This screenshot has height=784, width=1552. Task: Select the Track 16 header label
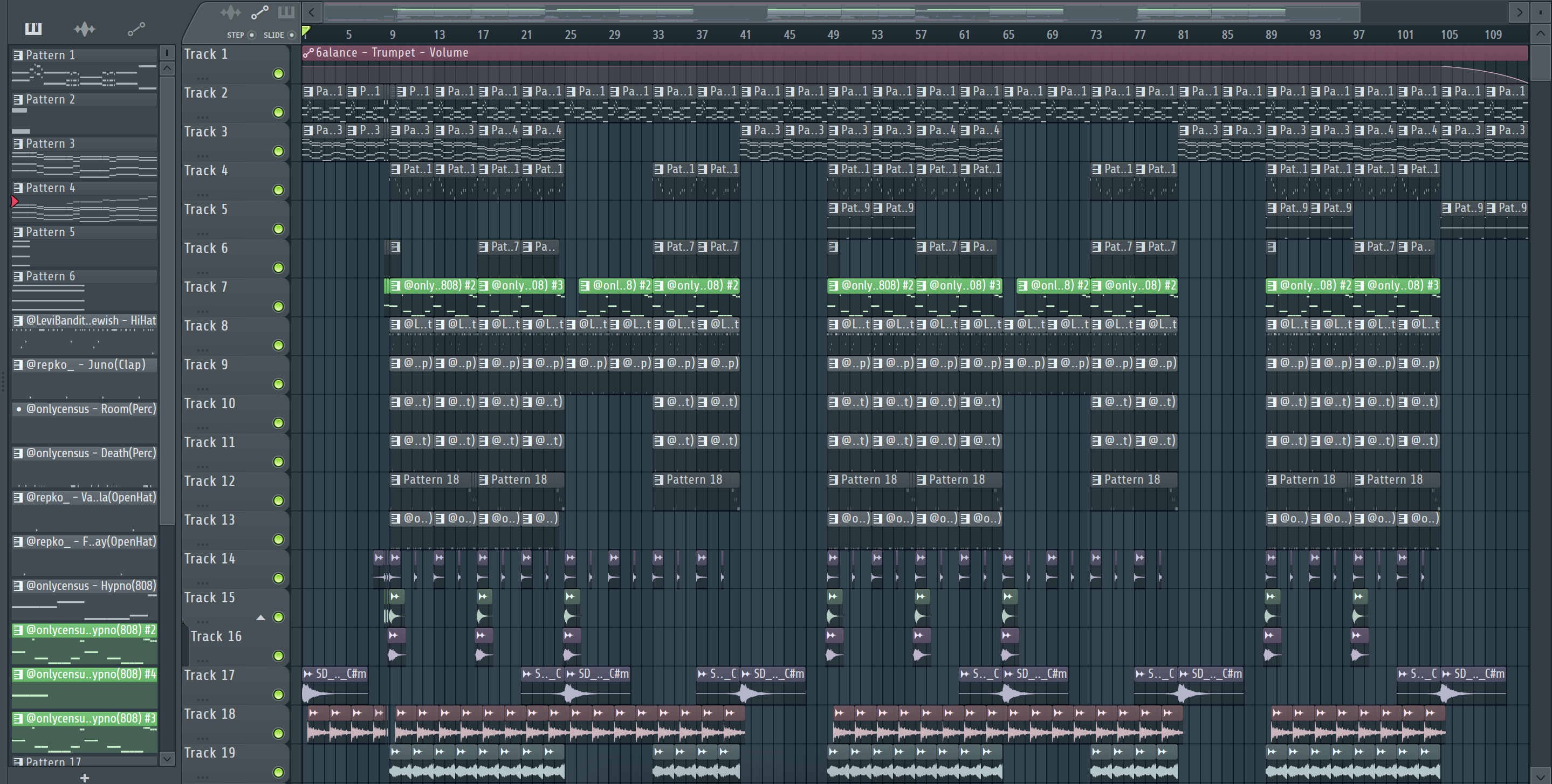pos(216,636)
